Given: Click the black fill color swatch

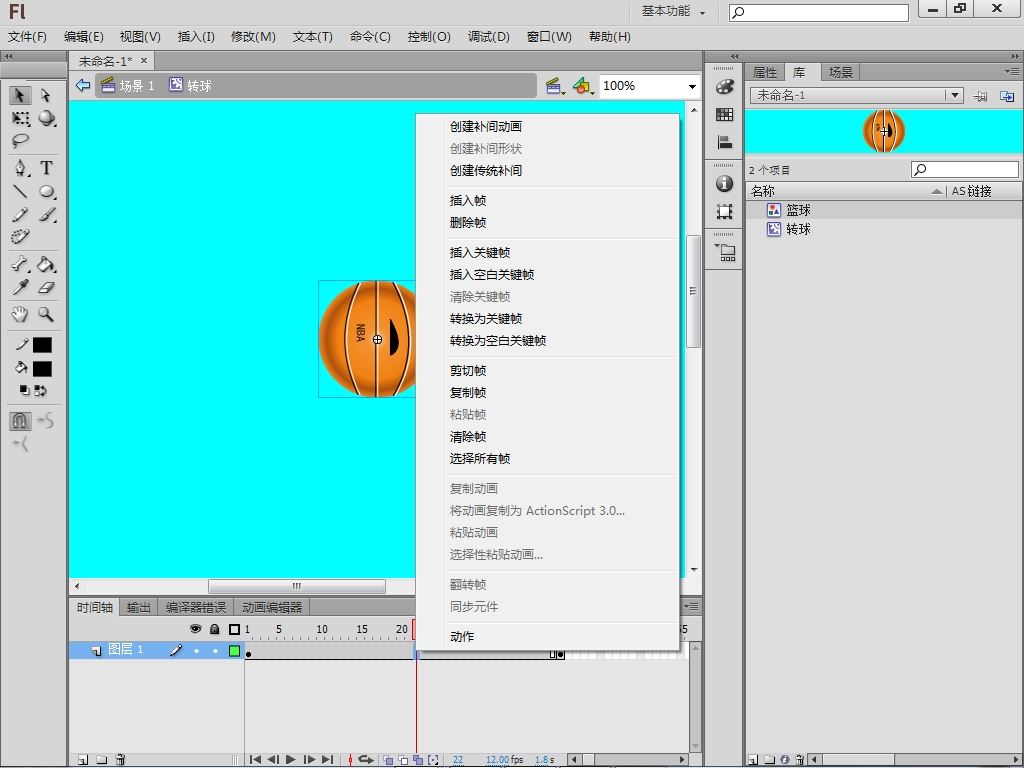Looking at the screenshot, I should click(x=42, y=368).
